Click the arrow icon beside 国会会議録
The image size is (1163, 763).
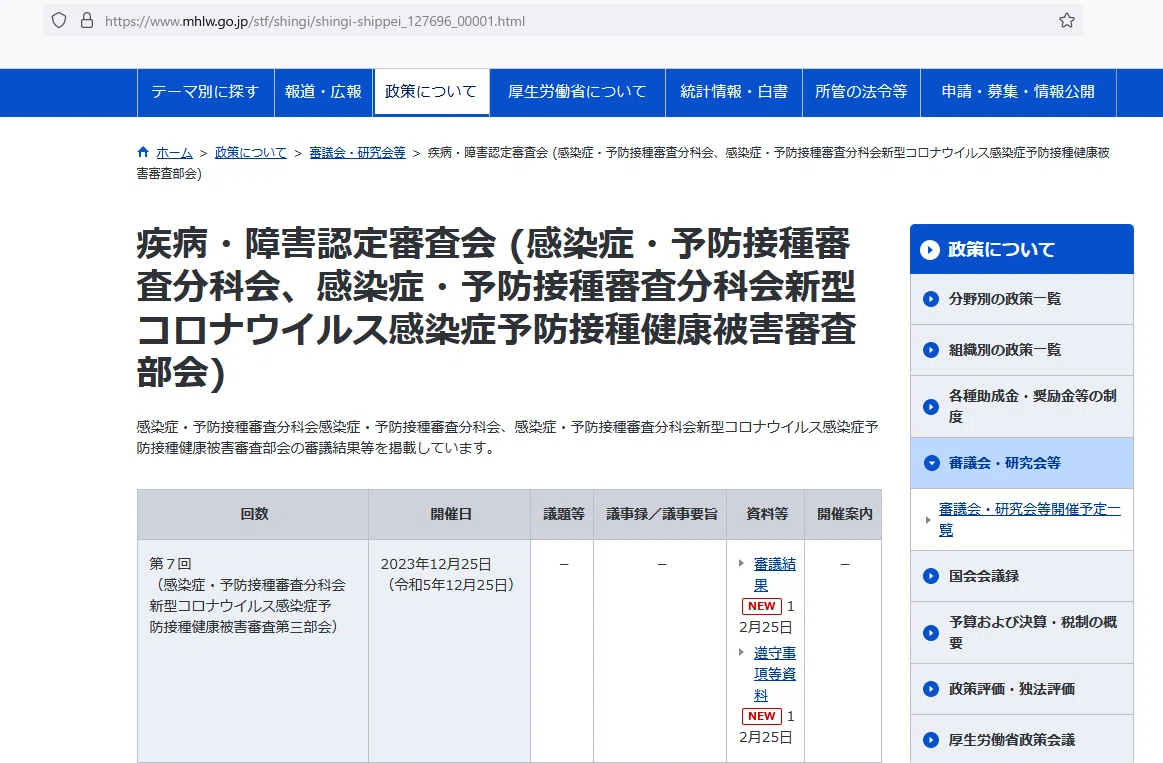[931, 576]
